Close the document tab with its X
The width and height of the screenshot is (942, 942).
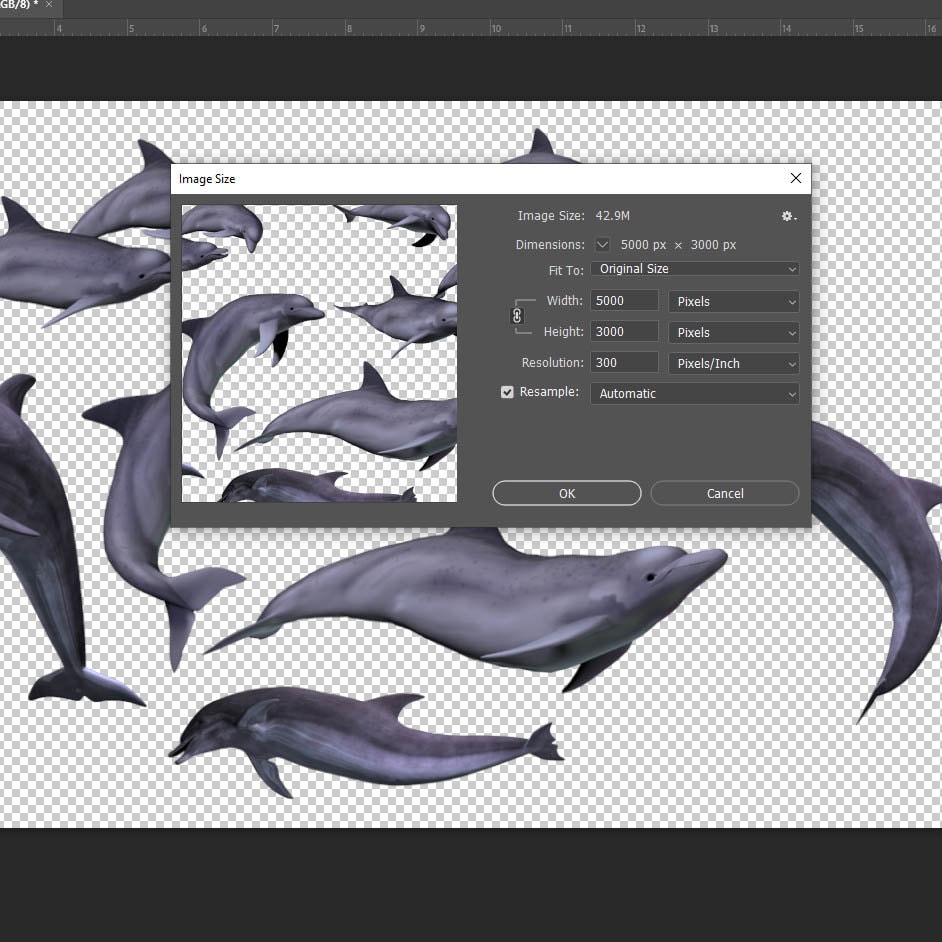(48, 5)
